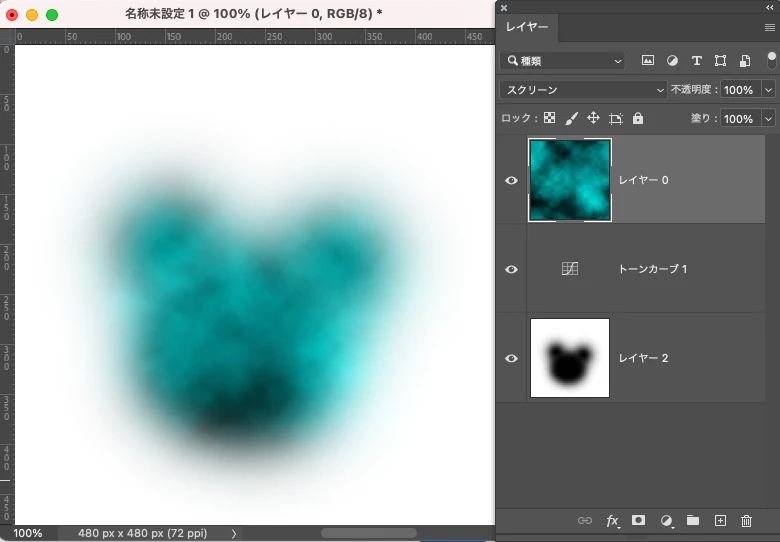Image resolution: width=780 pixels, height=542 pixels.
Task: Expand the document info status arrow
Action: pyautogui.click(x=233, y=534)
